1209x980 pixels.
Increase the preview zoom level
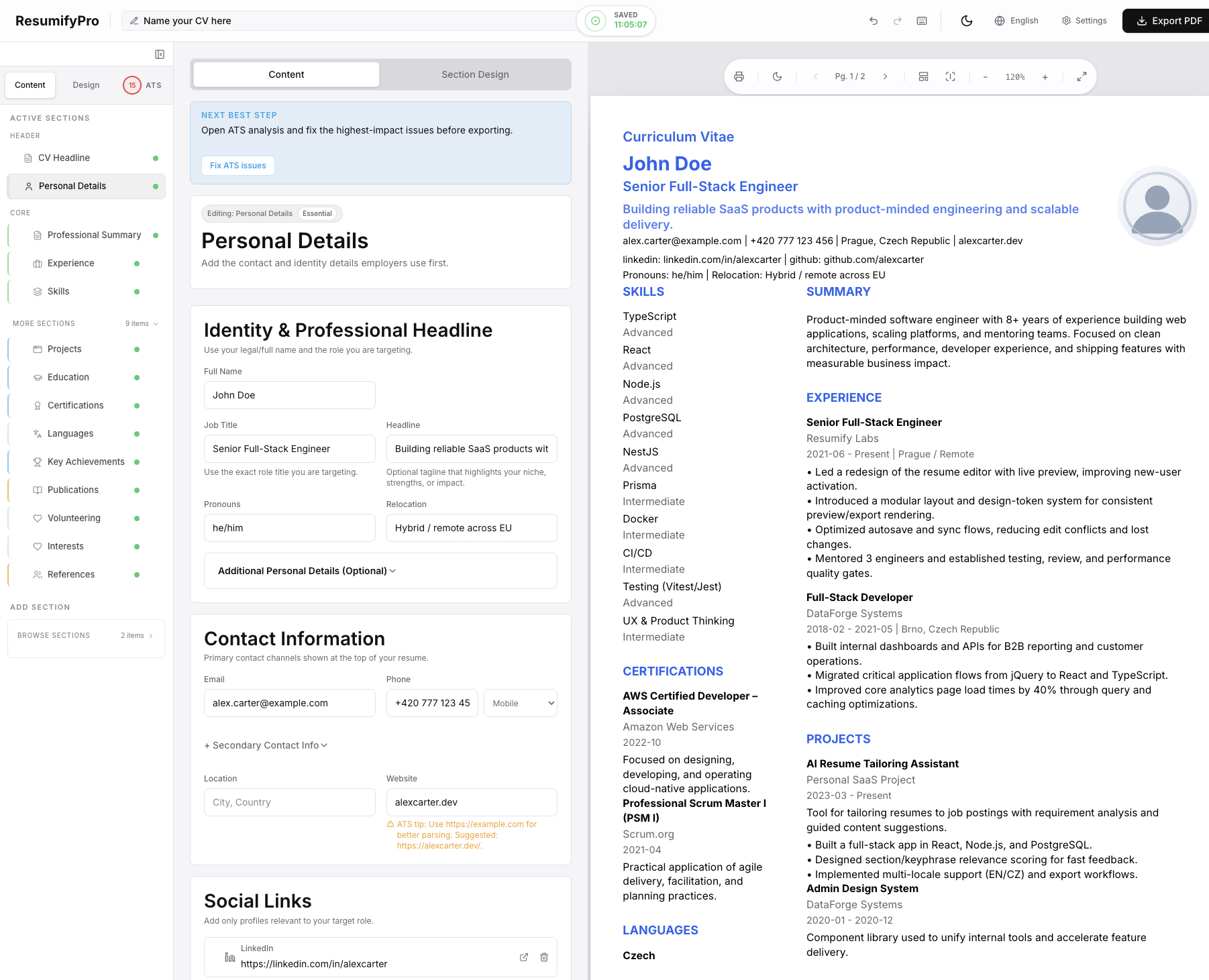1045,76
